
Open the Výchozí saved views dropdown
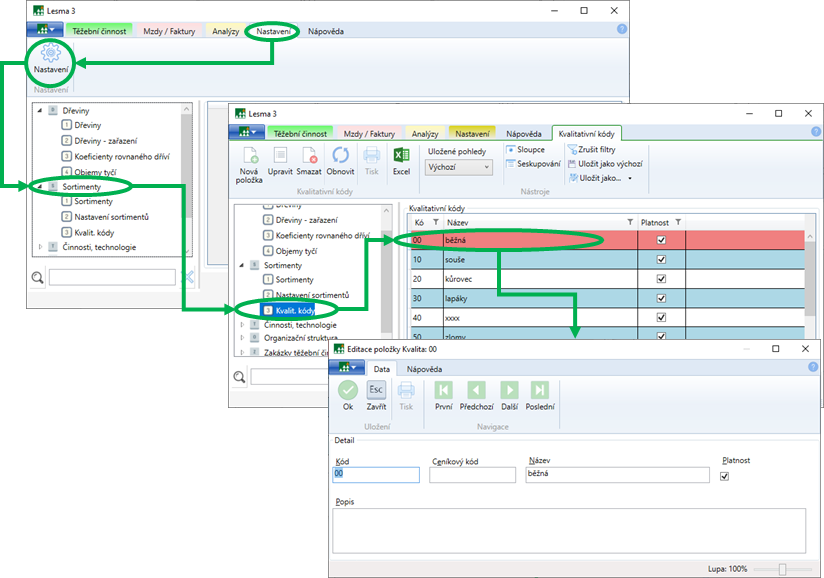(x=459, y=168)
